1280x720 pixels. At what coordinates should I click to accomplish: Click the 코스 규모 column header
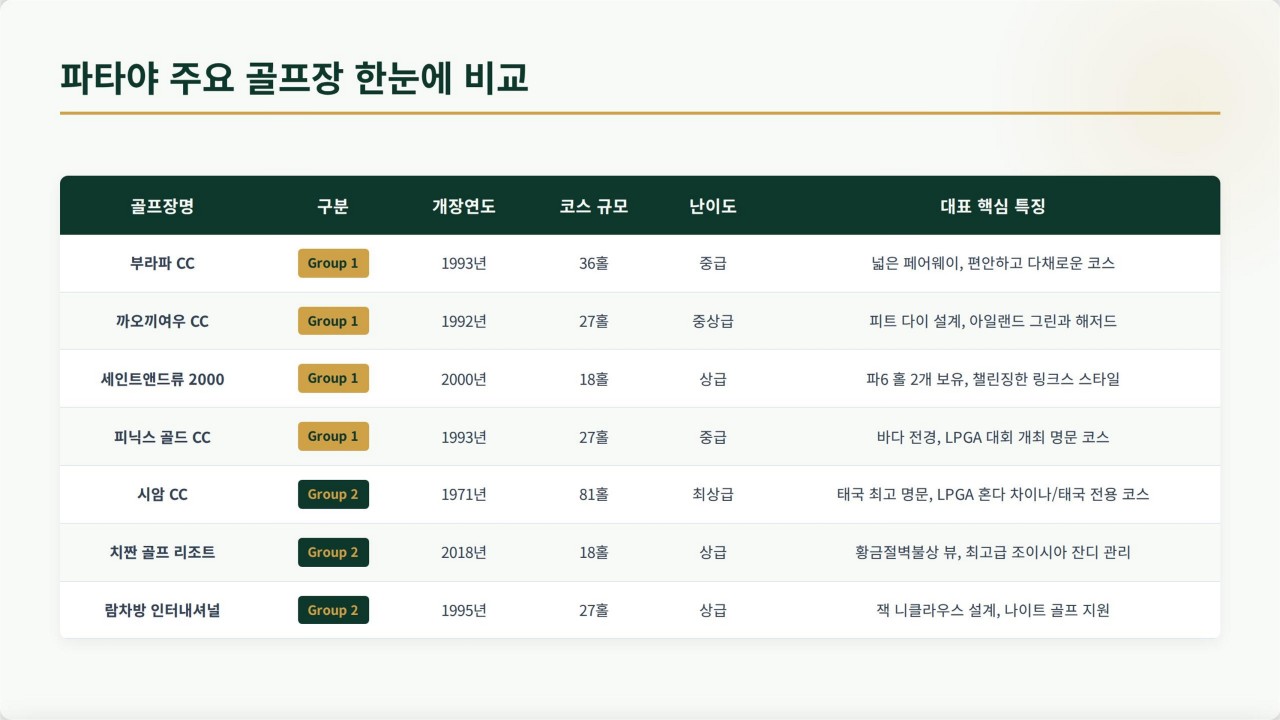click(x=594, y=207)
